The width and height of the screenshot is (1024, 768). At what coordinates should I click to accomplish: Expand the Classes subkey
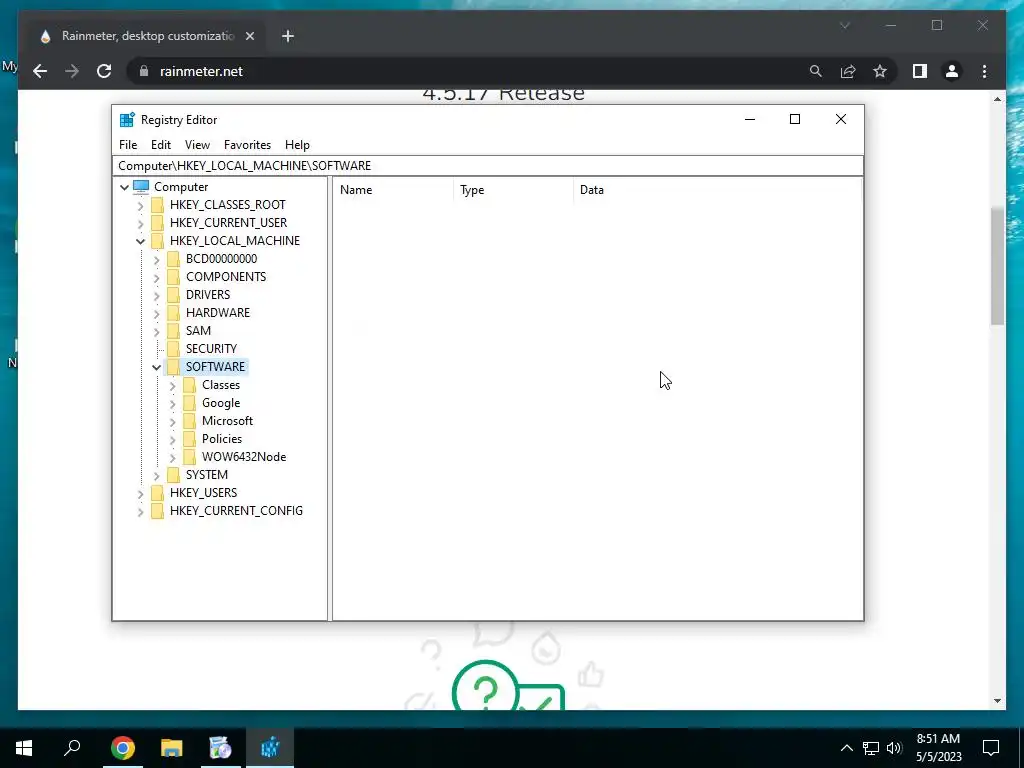click(172, 385)
